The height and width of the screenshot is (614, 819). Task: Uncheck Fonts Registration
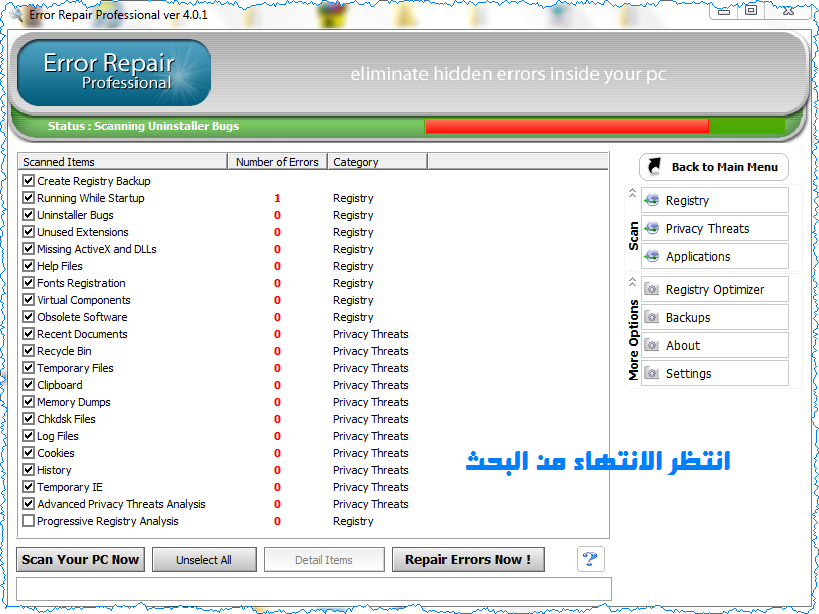click(29, 282)
